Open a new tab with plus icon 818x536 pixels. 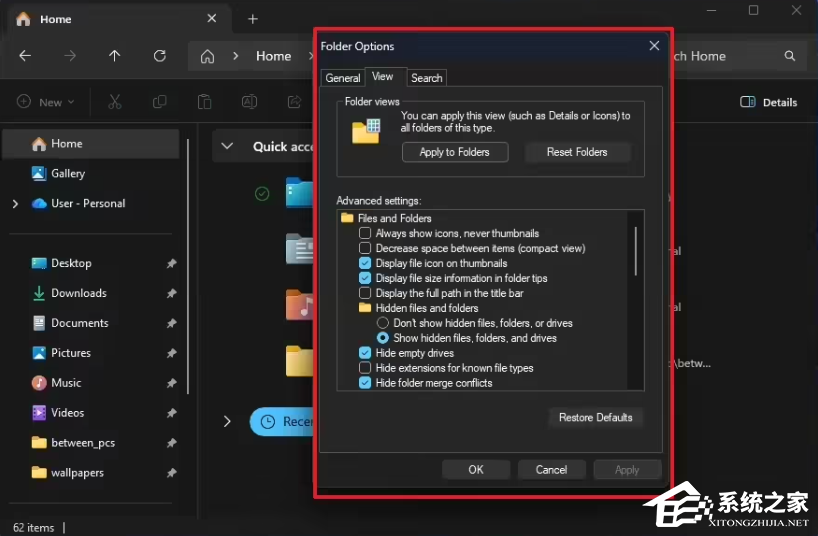[253, 19]
